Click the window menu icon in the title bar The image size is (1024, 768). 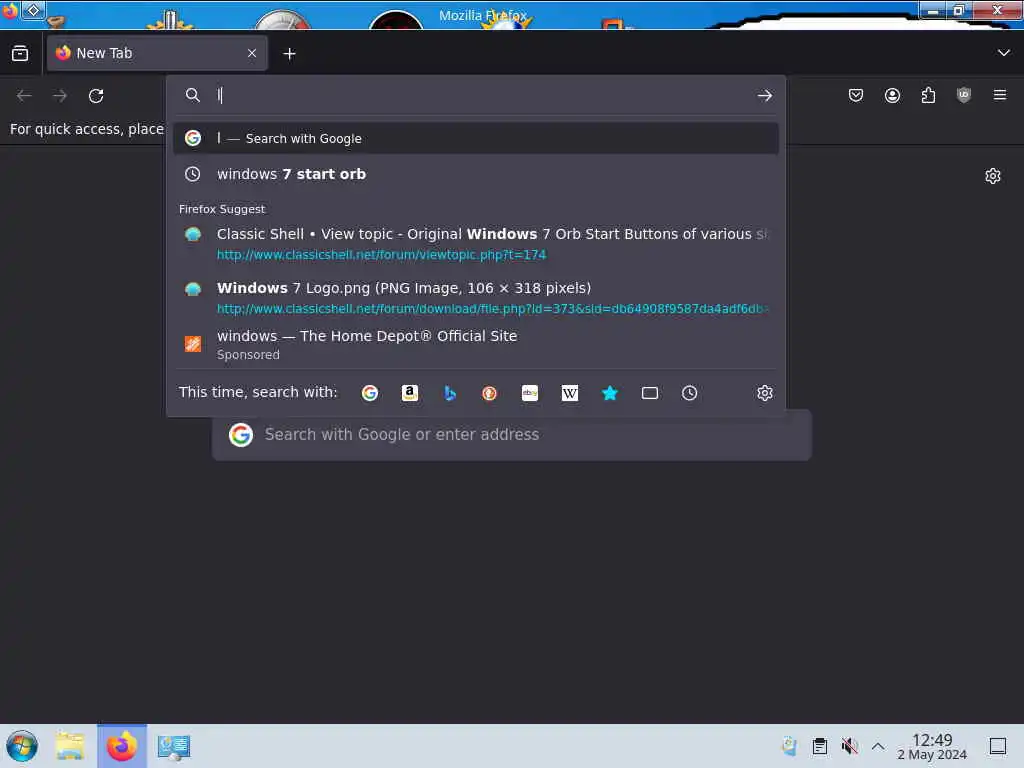pos(10,10)
